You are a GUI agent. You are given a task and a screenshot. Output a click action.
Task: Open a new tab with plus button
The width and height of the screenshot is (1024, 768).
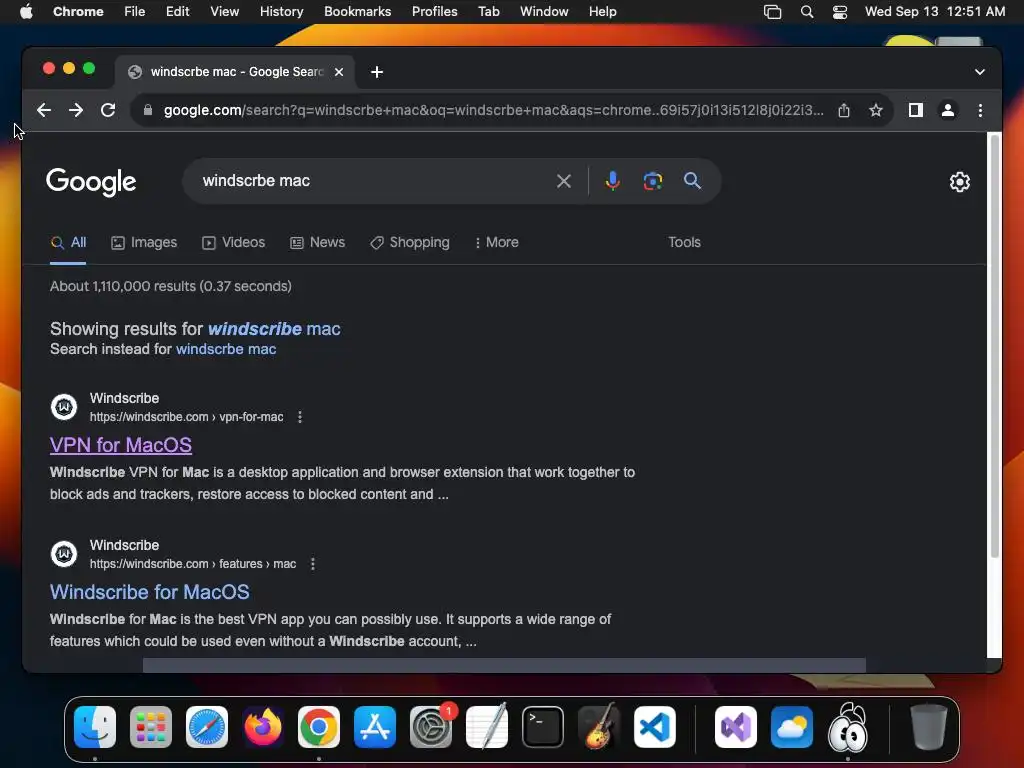point(377,72)
